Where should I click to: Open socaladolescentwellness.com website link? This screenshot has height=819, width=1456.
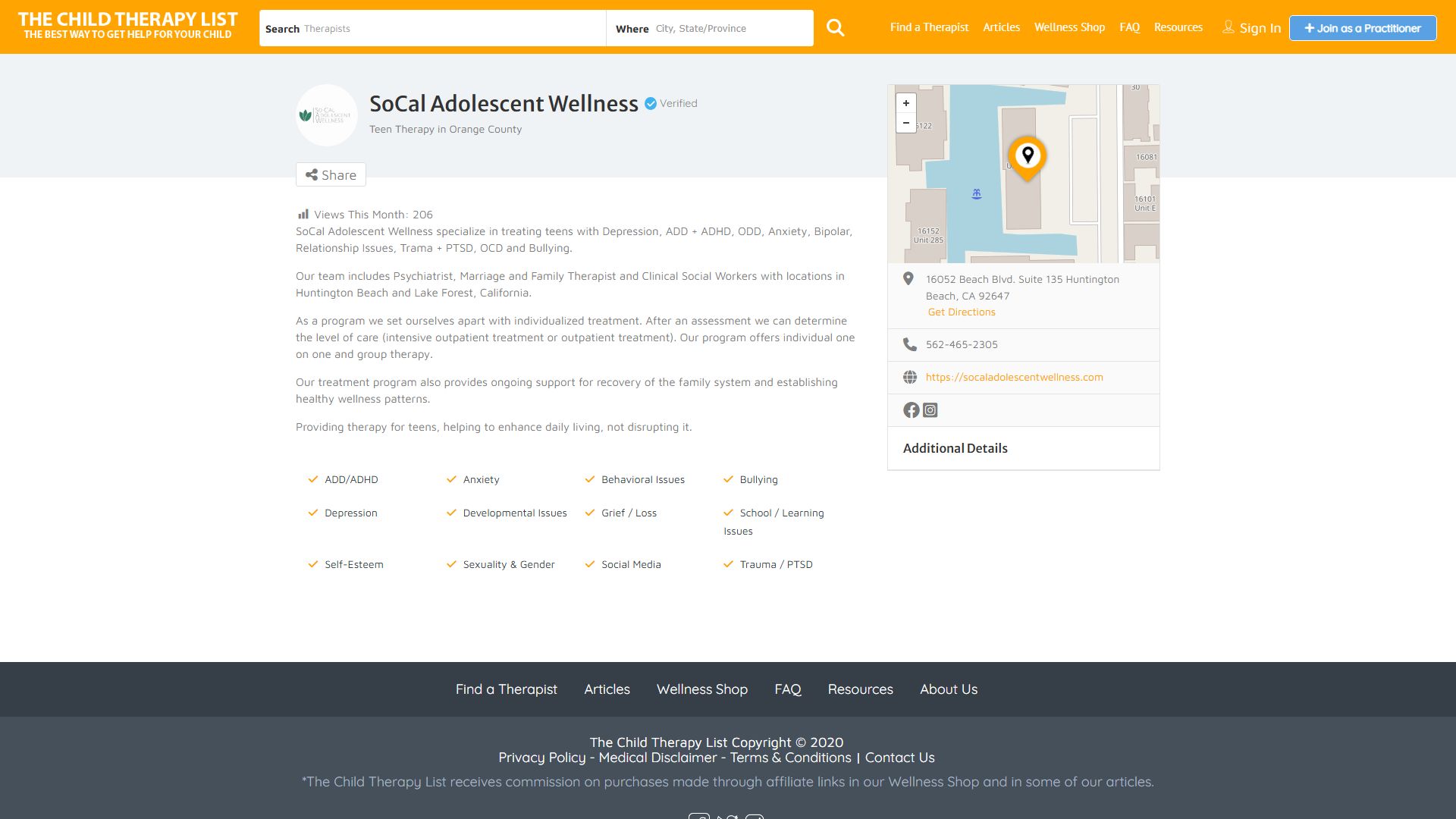coord(1014,377)
